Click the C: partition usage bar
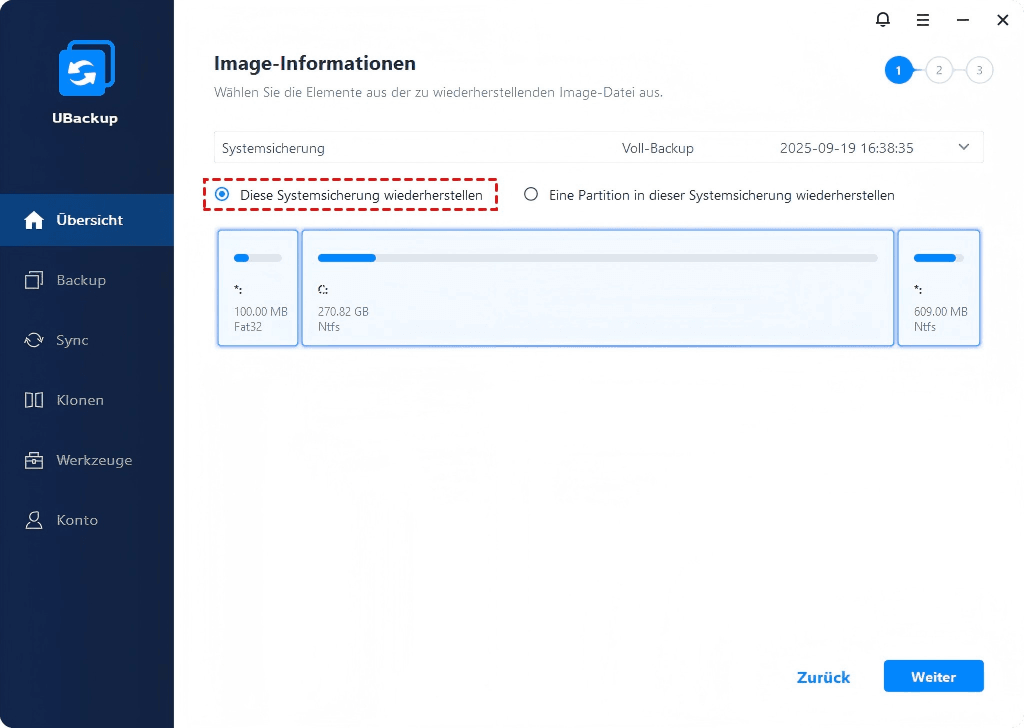Viewport: 1024px width, 728px height. pos(597,258)
